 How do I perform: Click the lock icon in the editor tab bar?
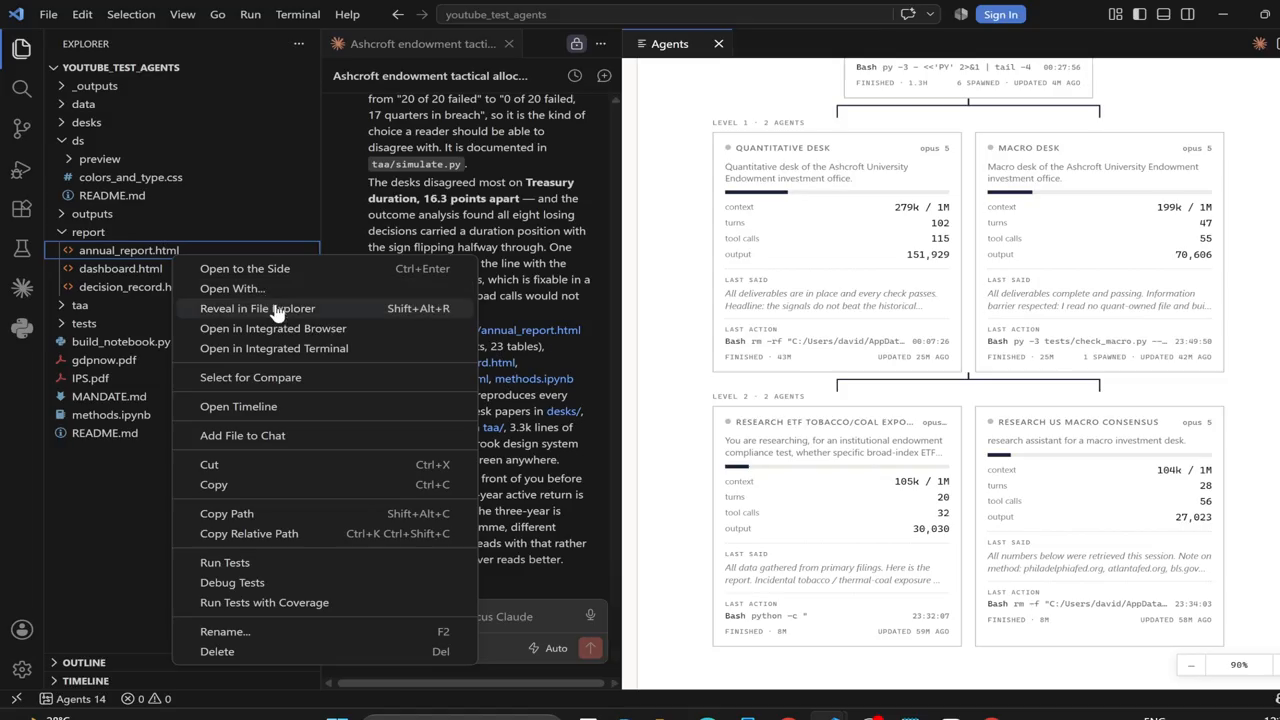pyautogui.click(x=577, y=44)
